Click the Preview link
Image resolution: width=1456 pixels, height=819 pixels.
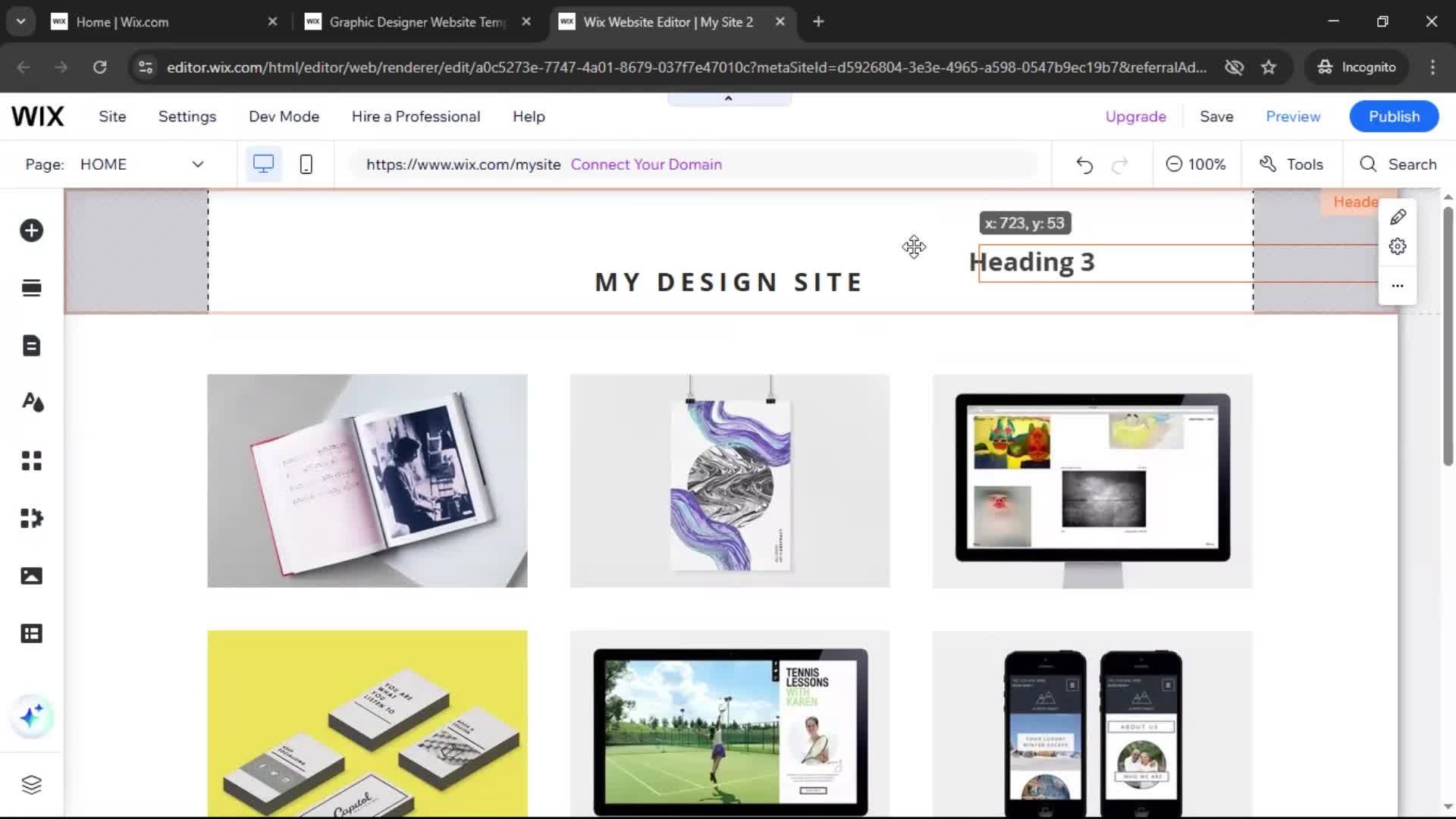(x=1293, y=117)
